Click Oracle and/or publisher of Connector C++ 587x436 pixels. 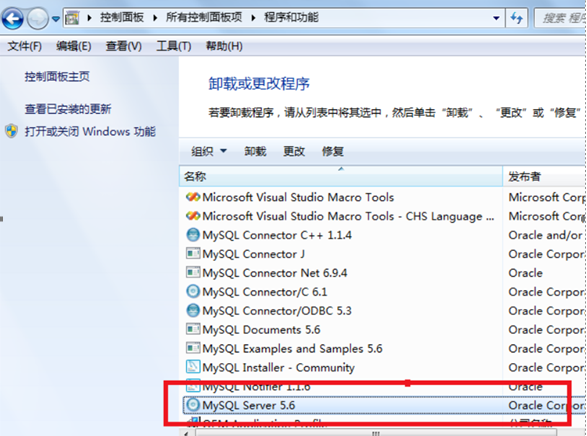(545, 235)
